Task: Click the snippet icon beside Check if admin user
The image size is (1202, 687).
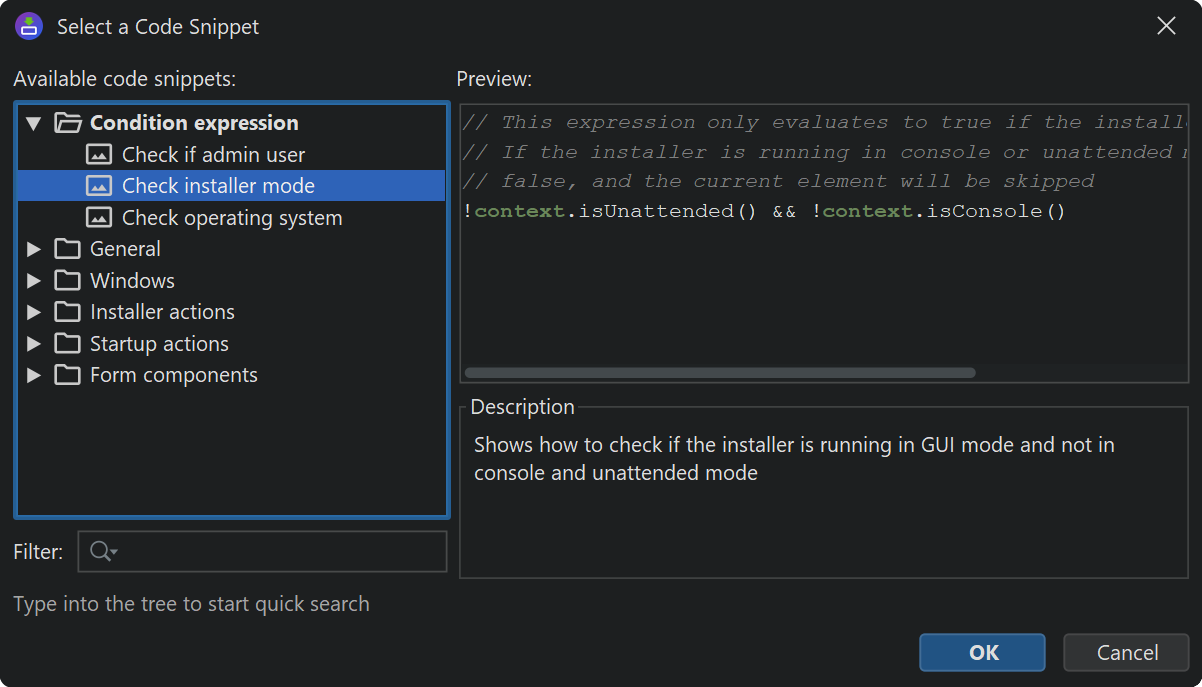Action: pyautogui.click(x=99, y=155)
